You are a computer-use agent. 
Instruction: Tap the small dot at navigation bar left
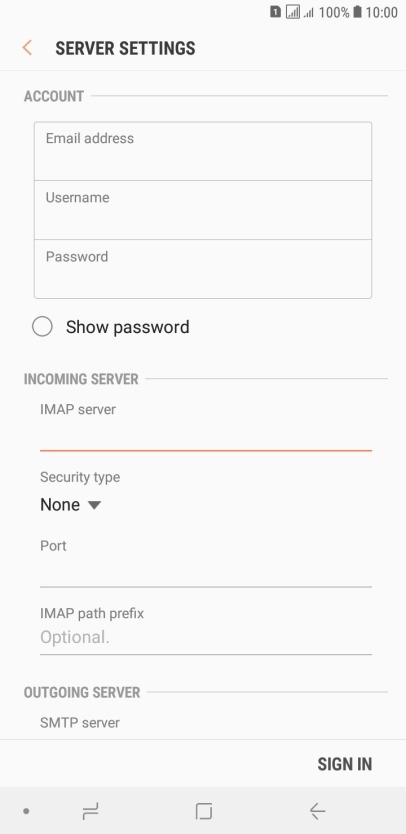coord(26,811)
